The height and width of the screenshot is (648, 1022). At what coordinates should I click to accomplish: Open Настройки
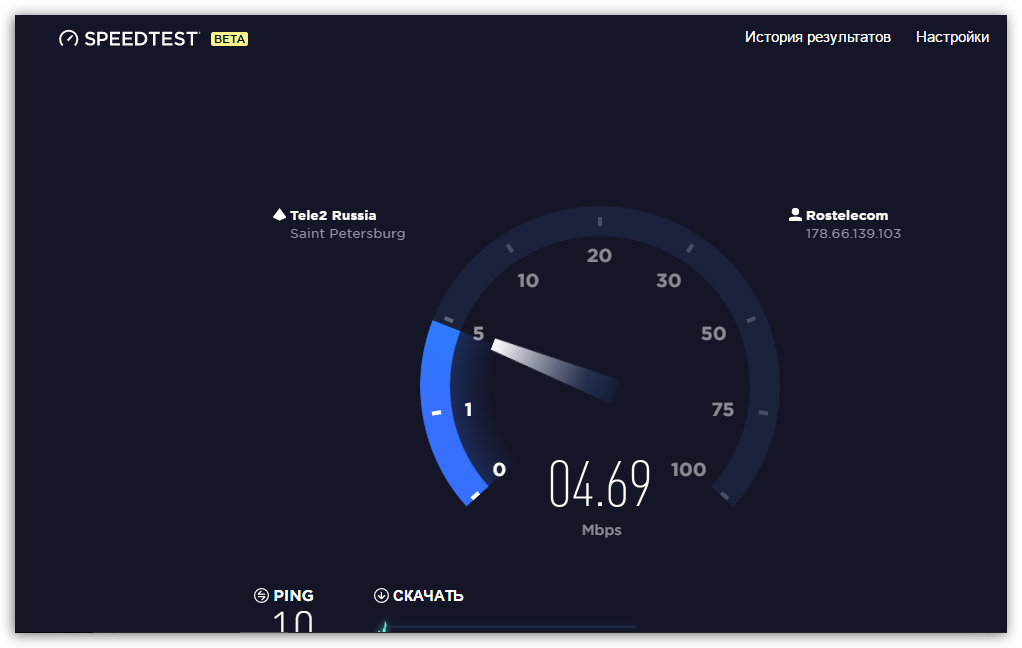click(952, 37)
